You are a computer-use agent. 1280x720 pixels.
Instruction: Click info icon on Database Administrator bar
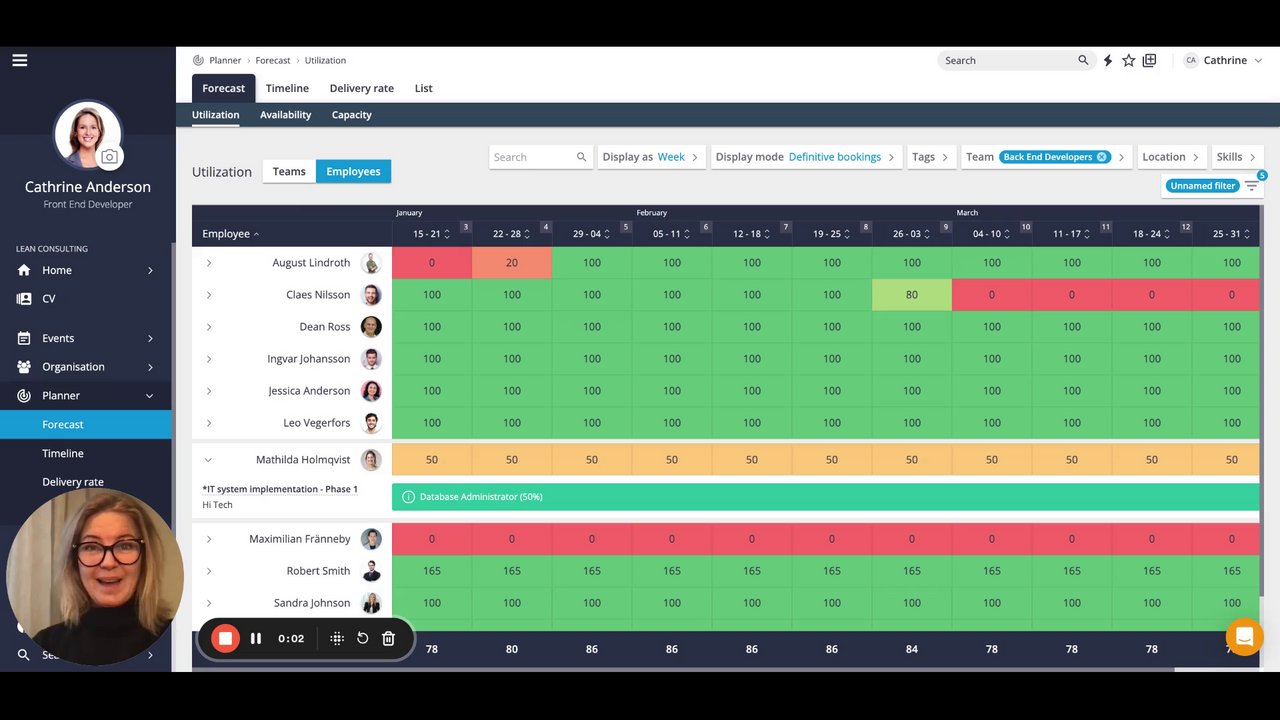tap(408, 497)
